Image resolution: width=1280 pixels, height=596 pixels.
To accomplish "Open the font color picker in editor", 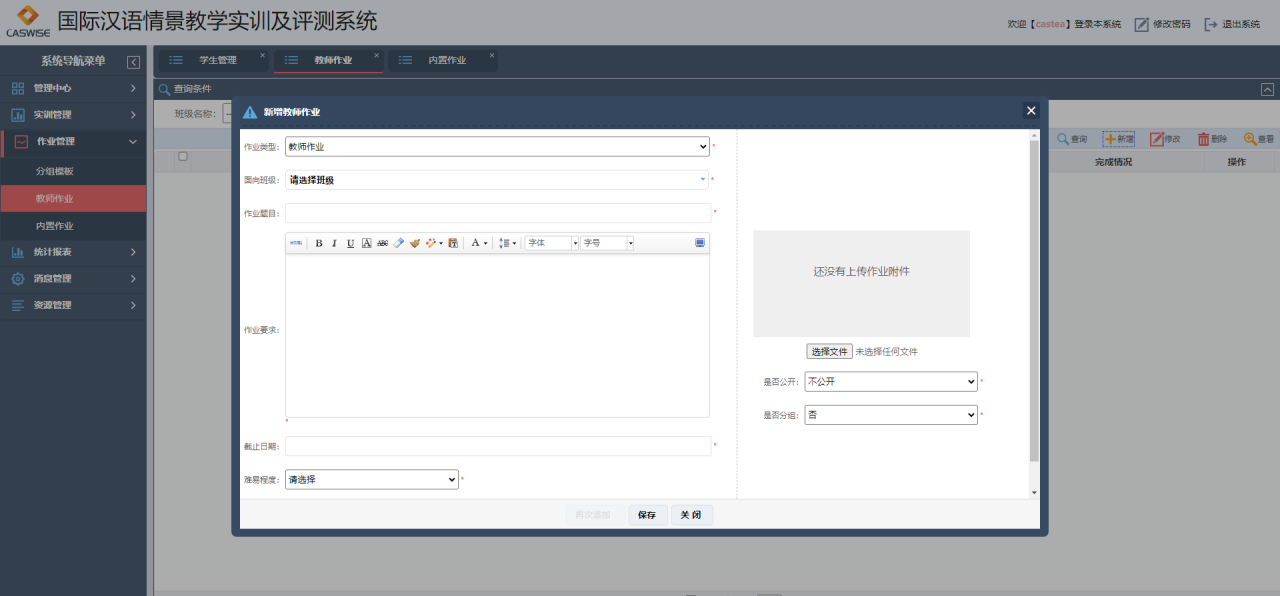I will (478, 243).
